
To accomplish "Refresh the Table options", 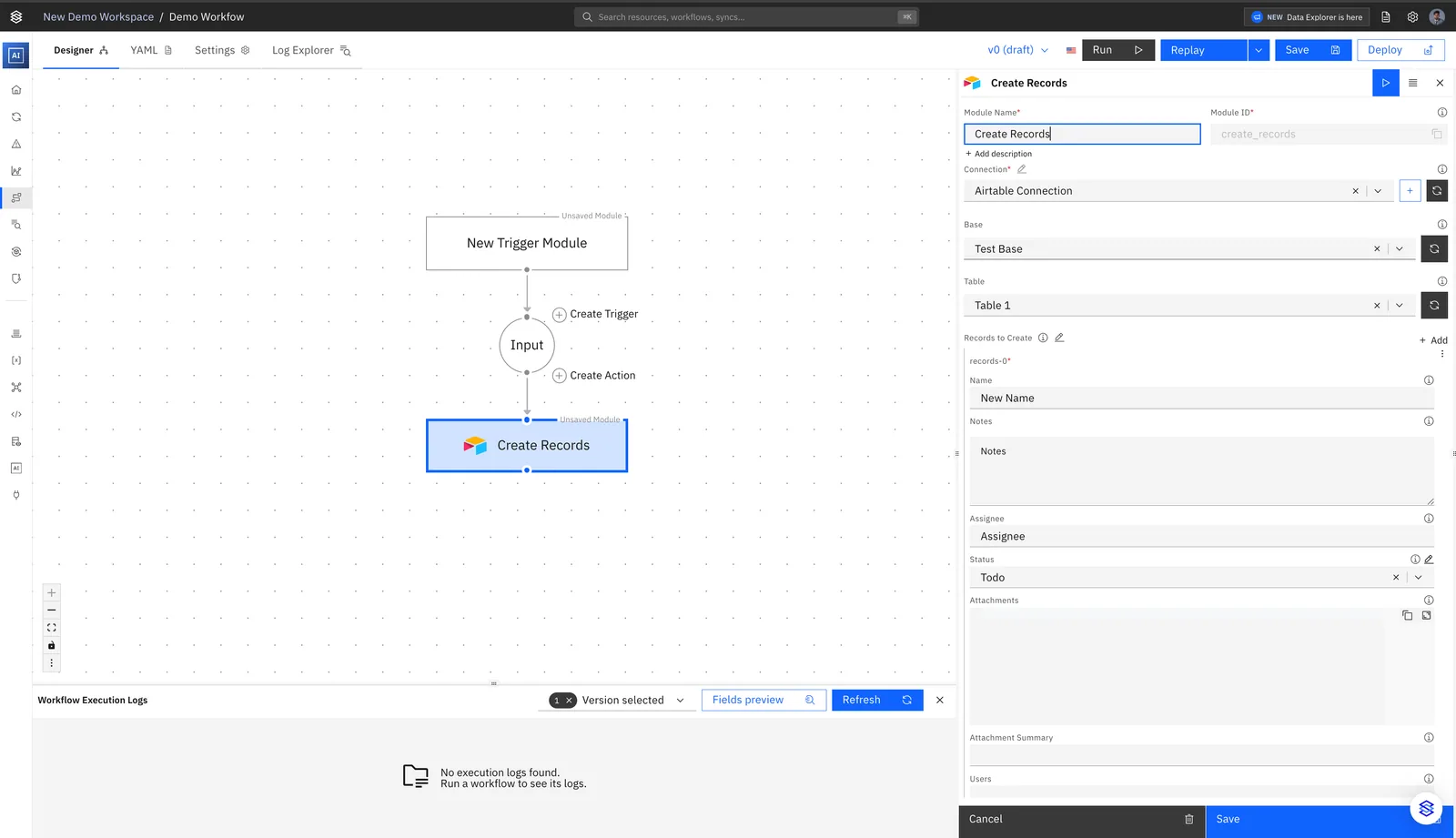I will (1434, 305).
